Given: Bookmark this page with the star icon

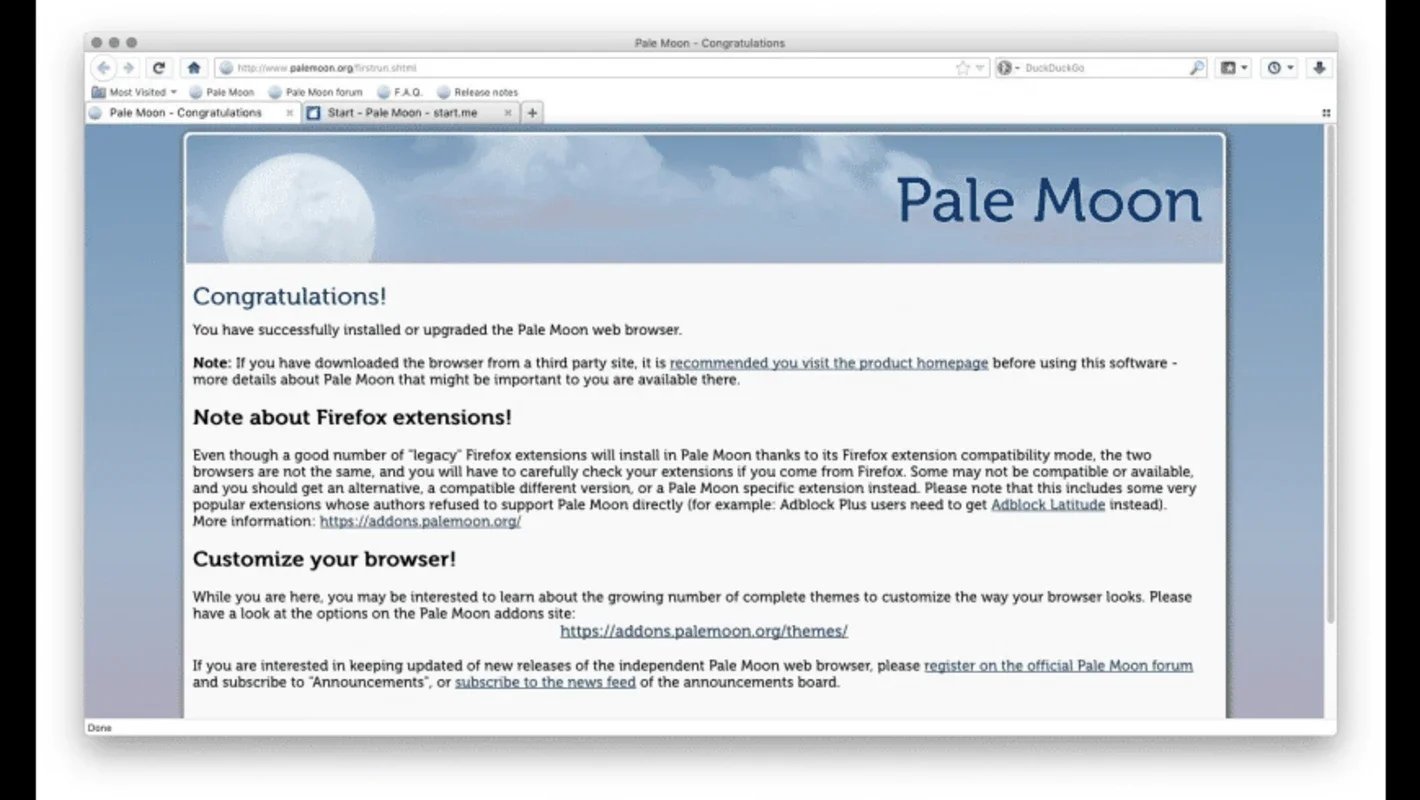Looking at the screenshot, I should pyautogui.click(x=963, y=68).
